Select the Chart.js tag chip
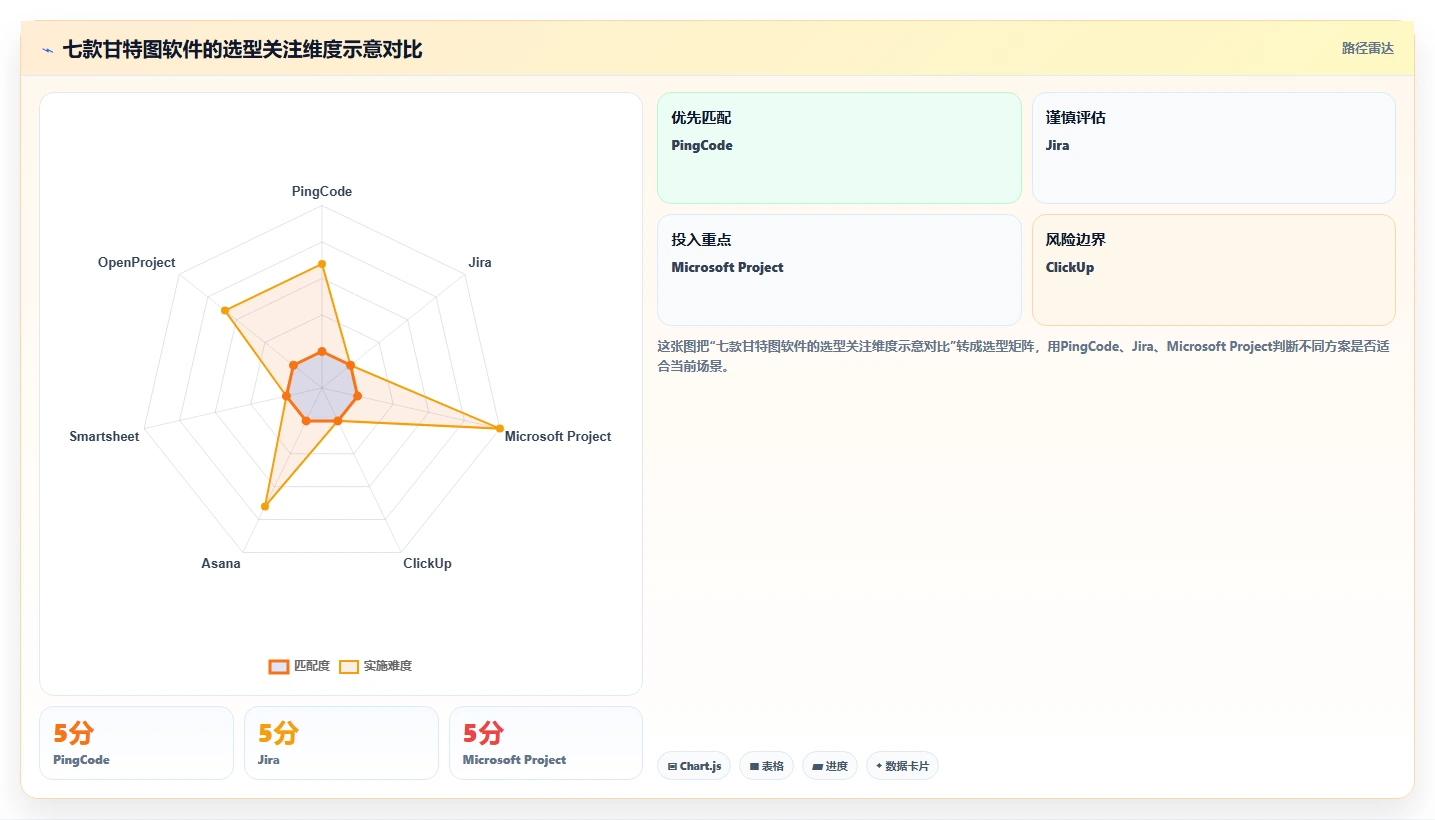 [694, 766]
